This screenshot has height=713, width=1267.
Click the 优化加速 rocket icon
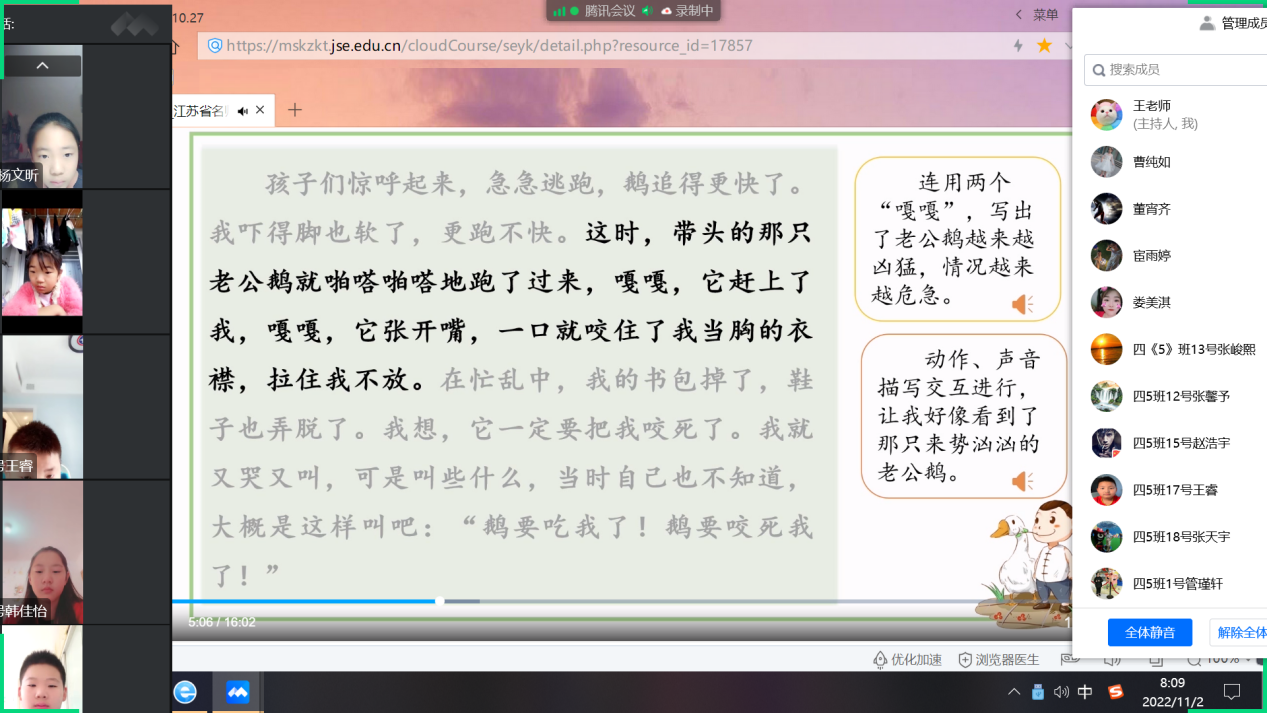click(x=880, y=660)
